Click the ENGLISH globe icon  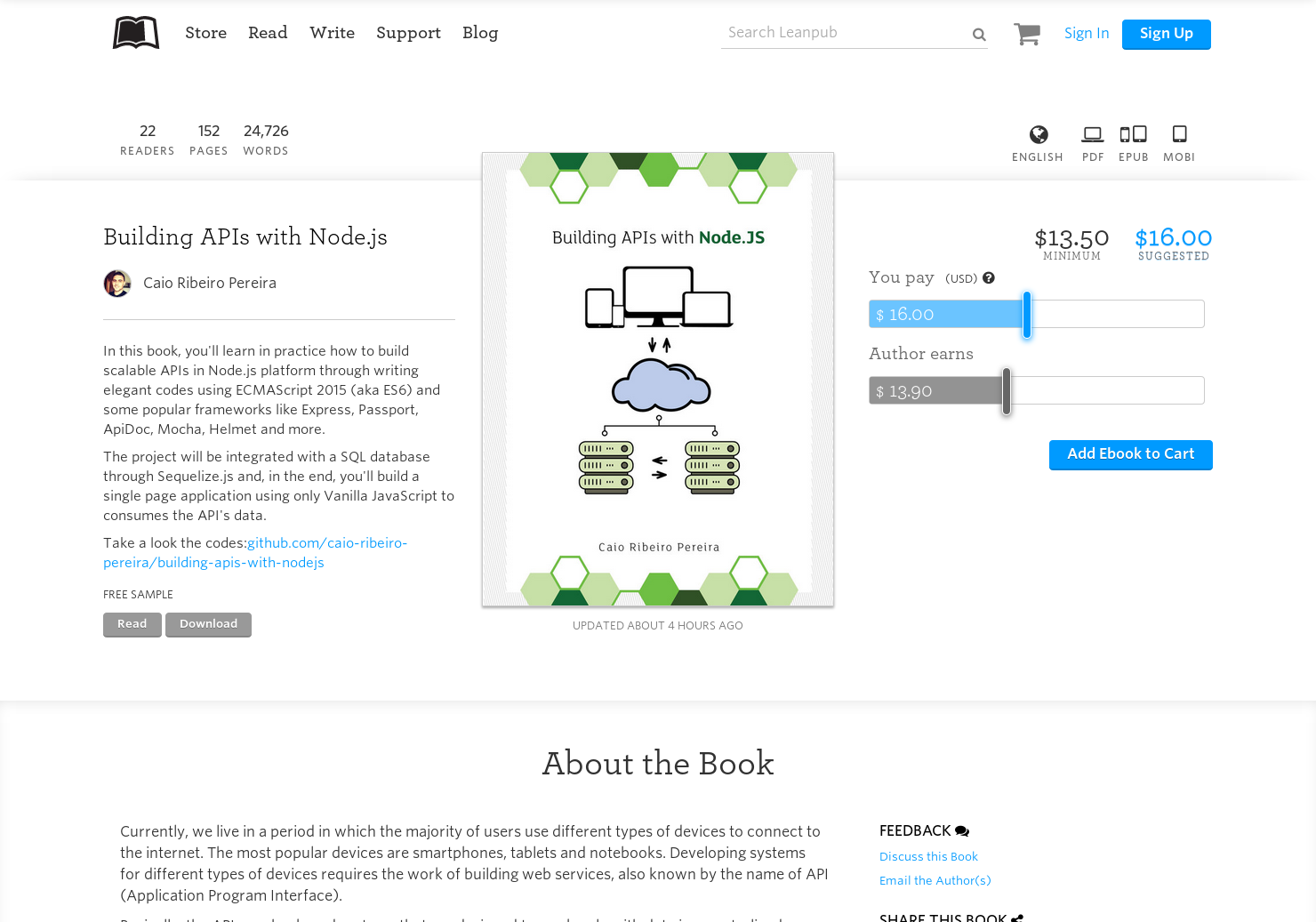[1038, 135]
